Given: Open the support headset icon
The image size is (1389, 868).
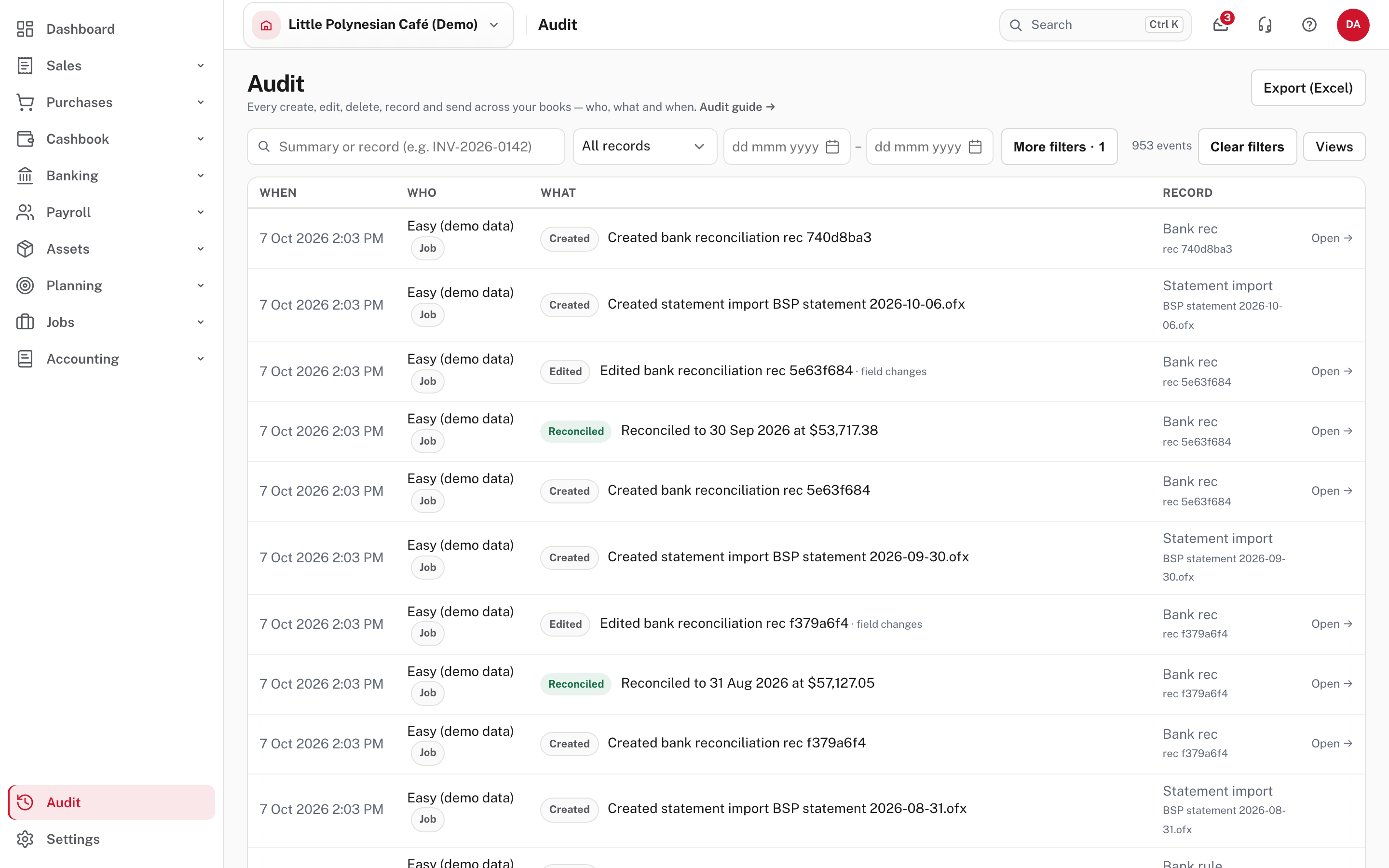Looking at the screenshot, I should (1265, 25).
